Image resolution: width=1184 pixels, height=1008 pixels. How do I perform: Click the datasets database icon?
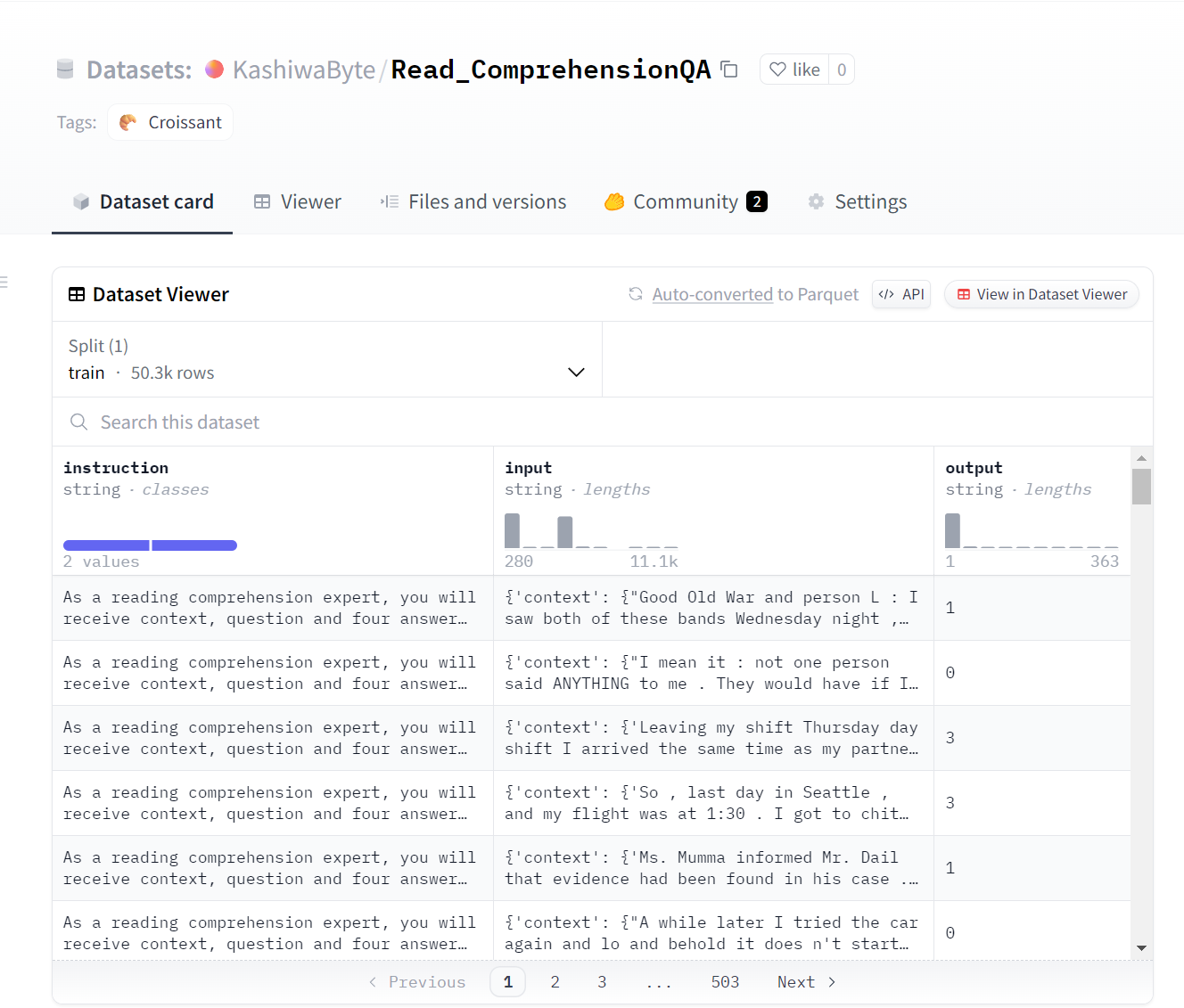pyautogui.click(x=65, y=70)
